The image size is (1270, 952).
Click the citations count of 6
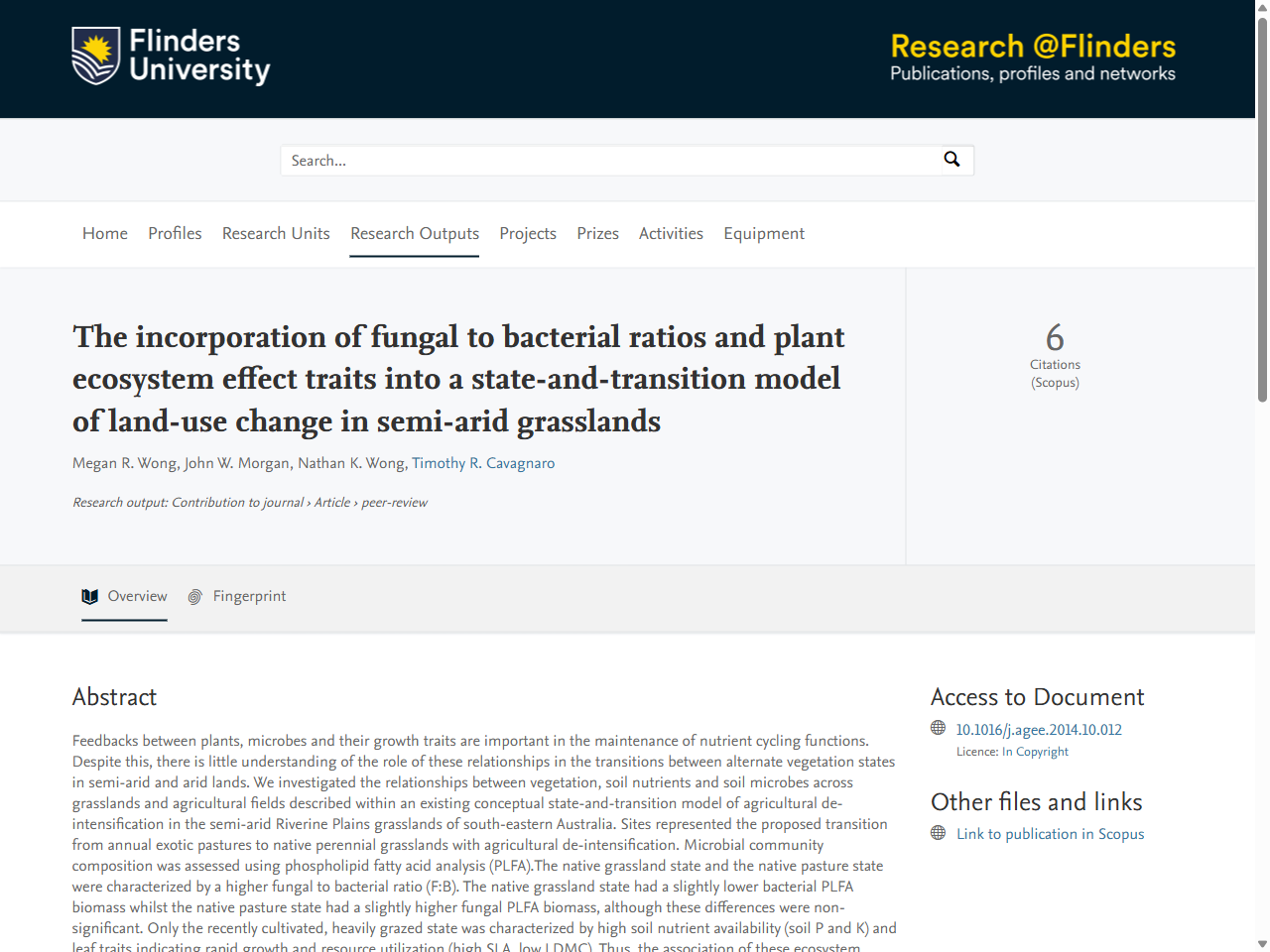(1055, 338)
